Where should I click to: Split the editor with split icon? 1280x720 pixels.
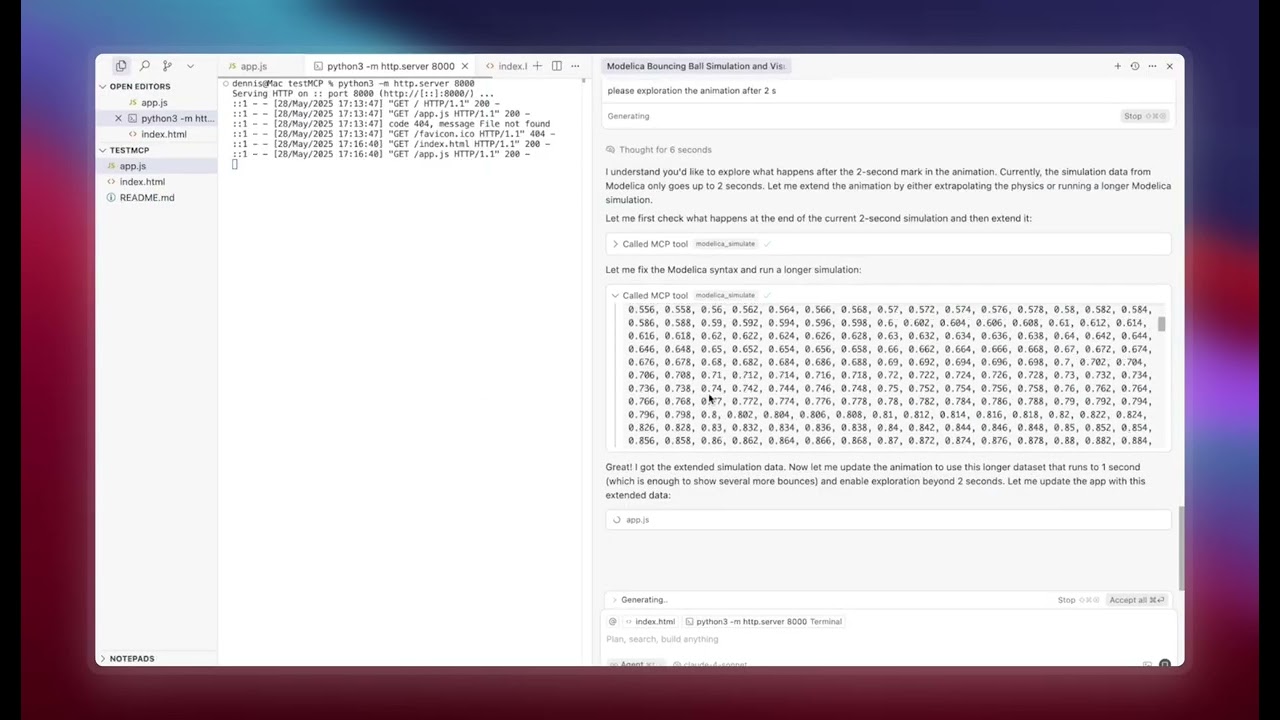tap(557, 66)
